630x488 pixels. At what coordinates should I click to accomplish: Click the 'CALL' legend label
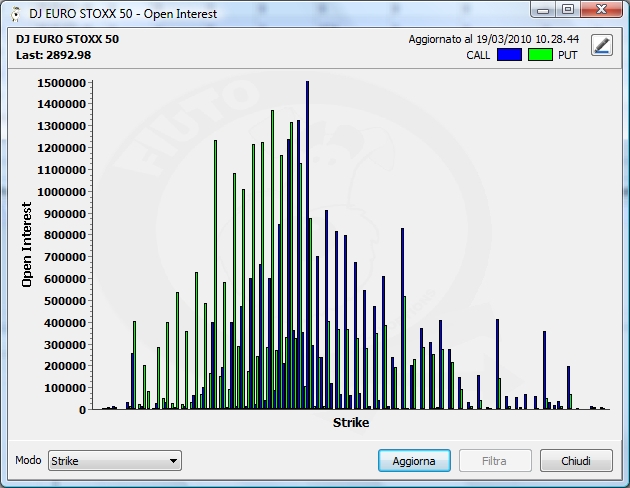point(478,55)
